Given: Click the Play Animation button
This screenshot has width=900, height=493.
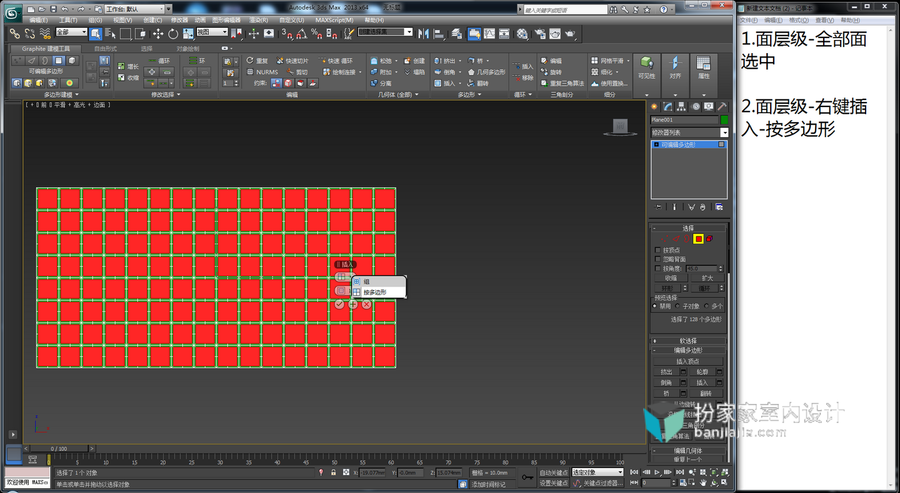Looking at the screenshot, I should tap(657, 472).
